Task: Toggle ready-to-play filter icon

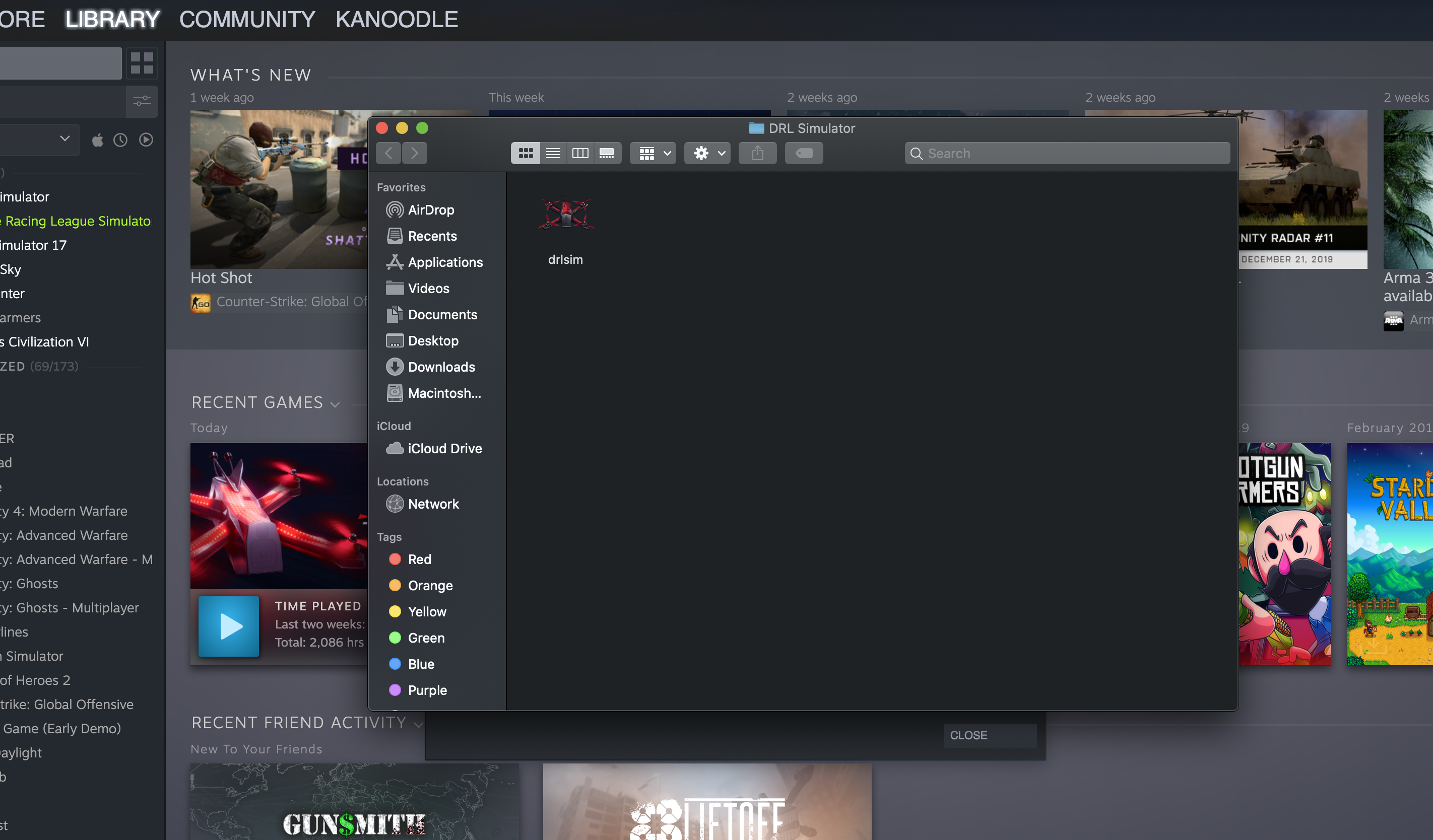Action: (146, 140)
